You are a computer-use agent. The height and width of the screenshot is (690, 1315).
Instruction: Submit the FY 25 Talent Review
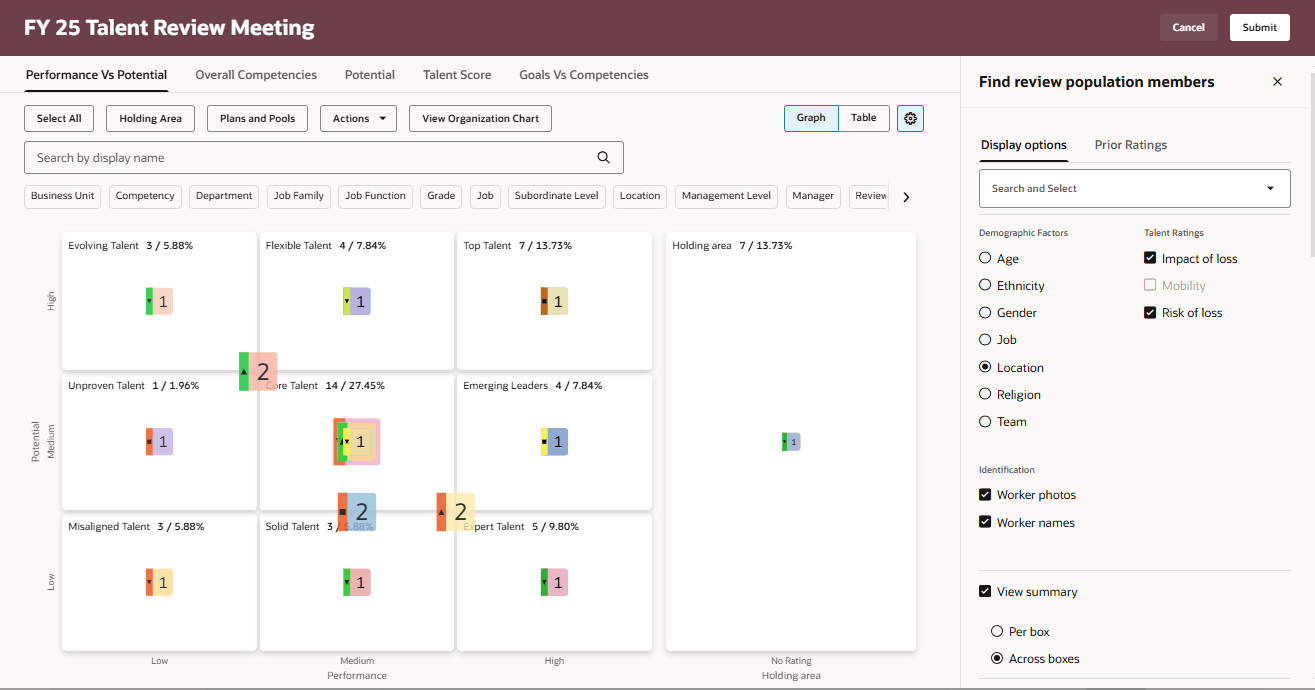pos(1259,27)
